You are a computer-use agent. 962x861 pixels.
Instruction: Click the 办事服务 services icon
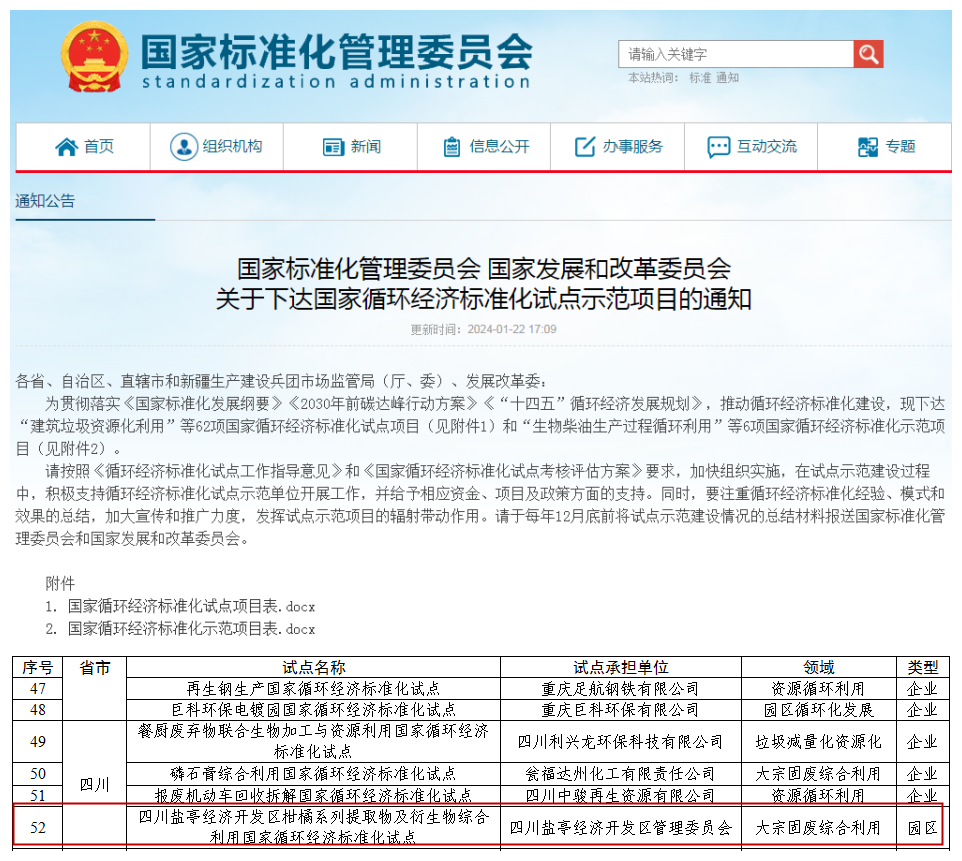[x=586, y=147]
